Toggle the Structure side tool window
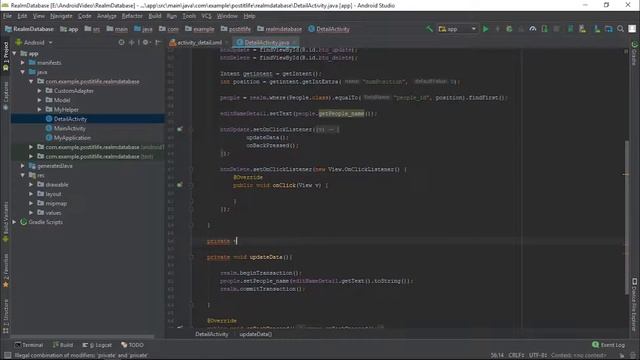The height and width of the screenshot is (360, 640). click(5, 316)
